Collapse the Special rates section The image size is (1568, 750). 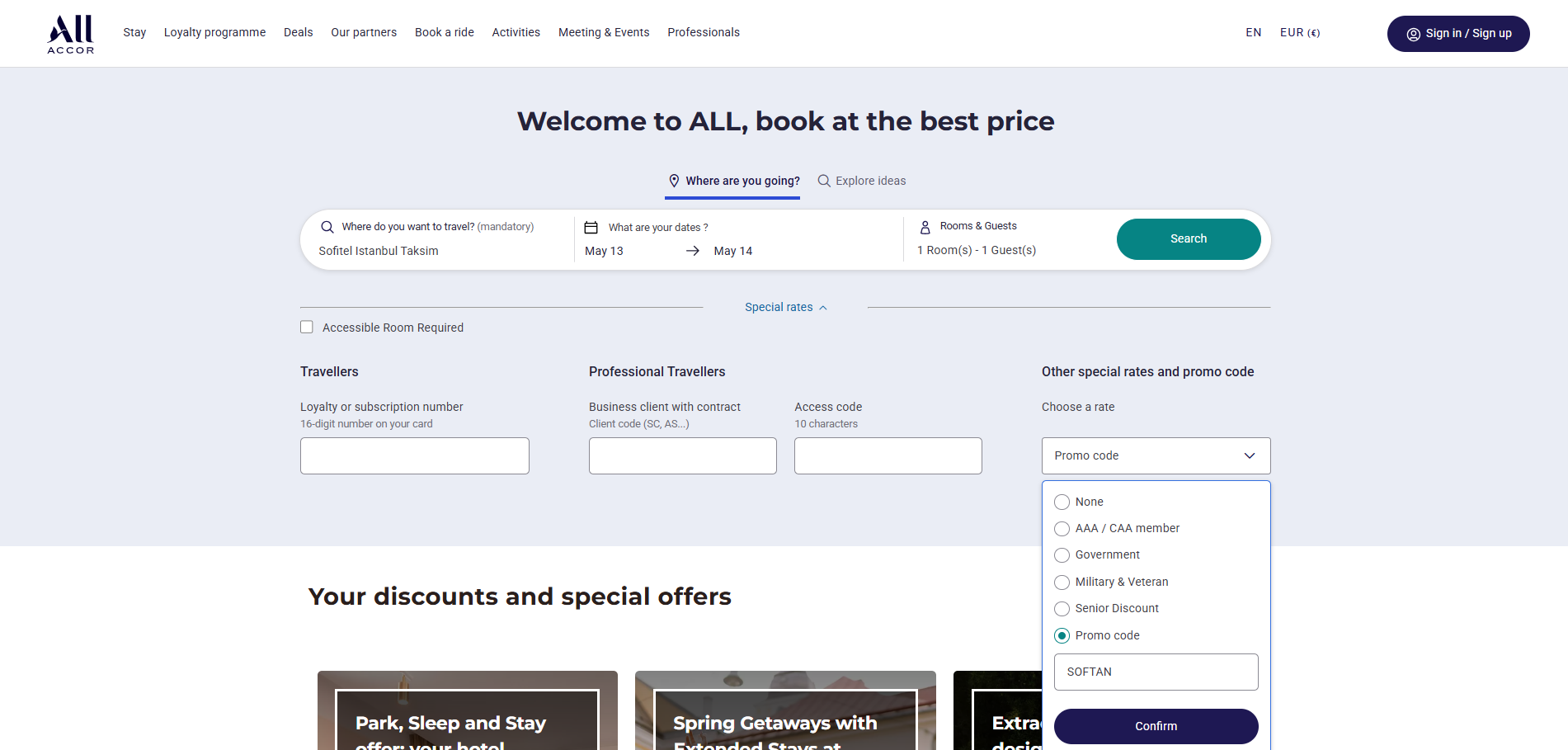[x=785, y=307]
